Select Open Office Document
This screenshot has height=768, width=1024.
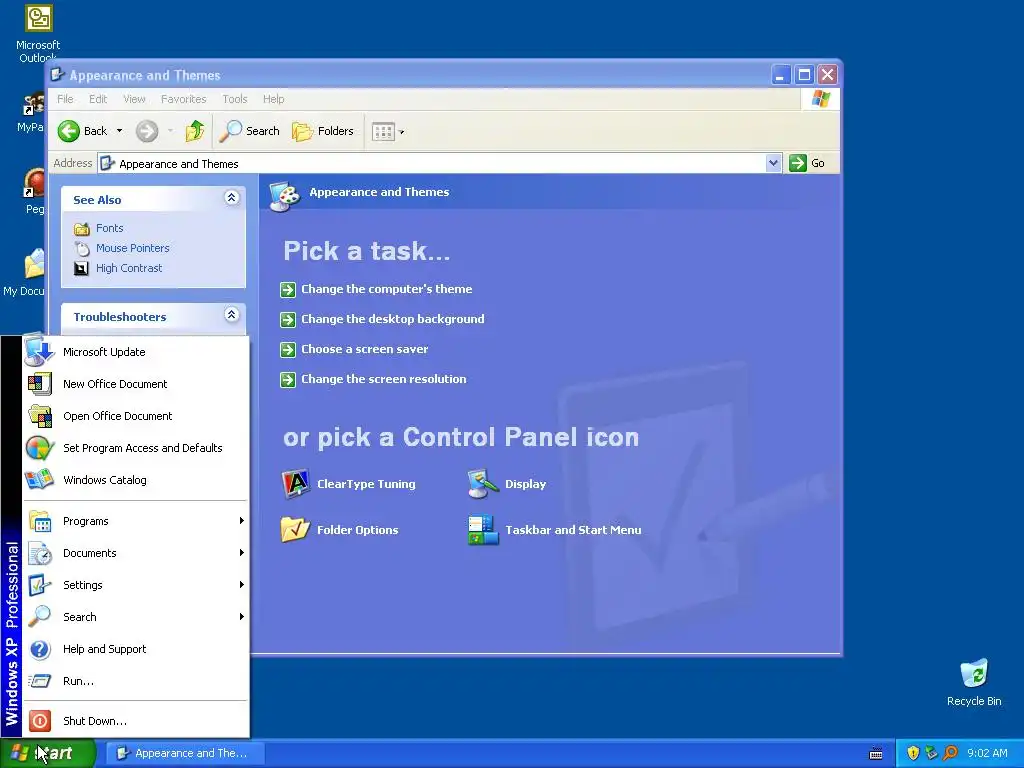(x=136, y=416)
